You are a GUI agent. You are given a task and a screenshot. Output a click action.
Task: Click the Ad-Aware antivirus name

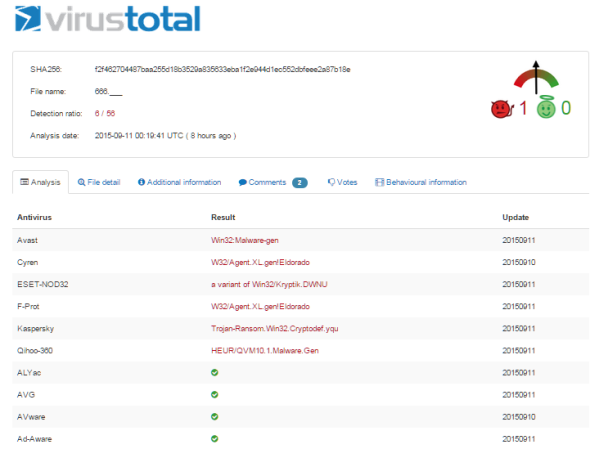tap(34, 439)
